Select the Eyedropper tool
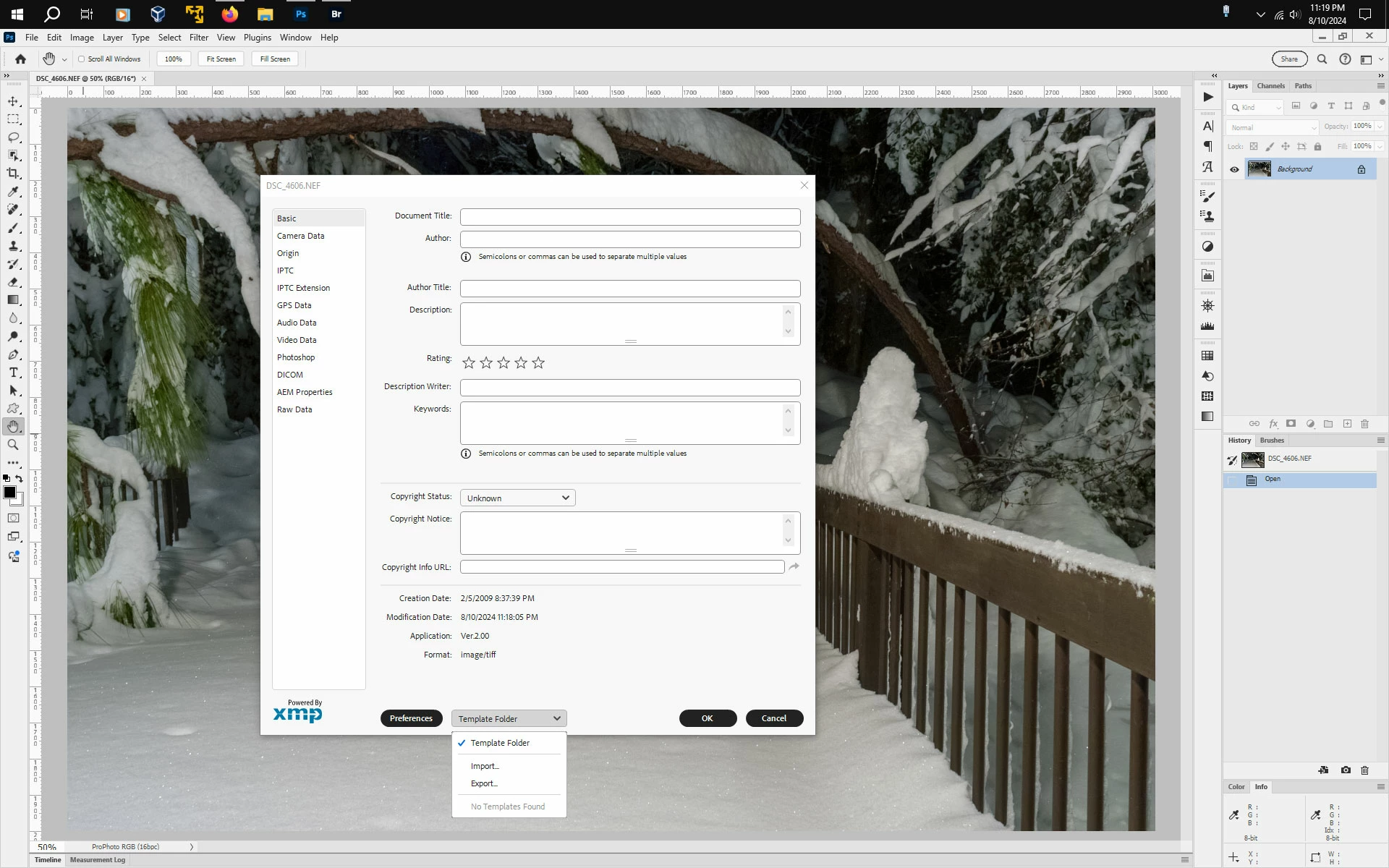 (x=13, y=192)
